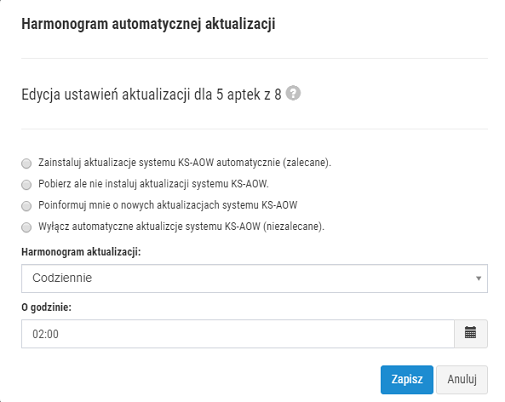Click the 'O godzinie:' field label
The image size is (505, 402).
46,307
